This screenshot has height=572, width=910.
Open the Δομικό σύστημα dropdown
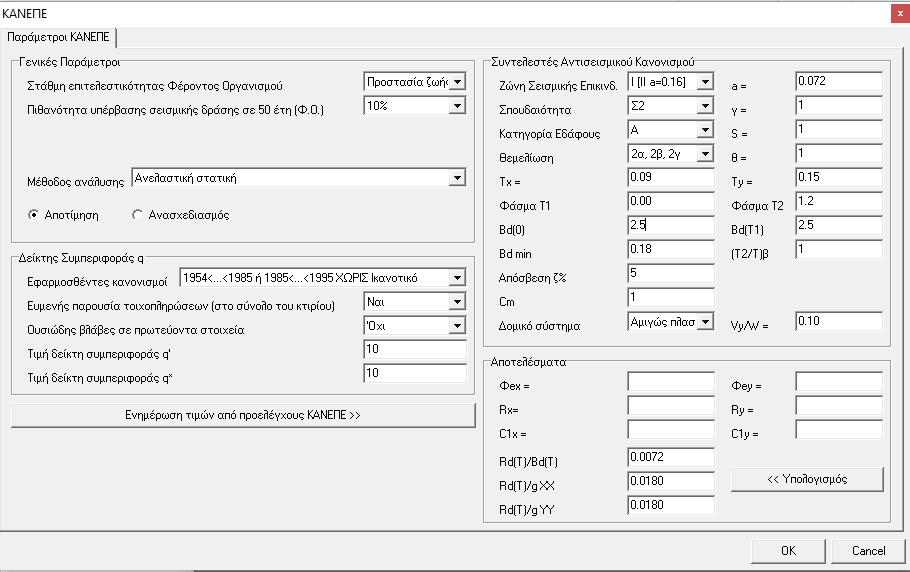[x=670, y=321]
